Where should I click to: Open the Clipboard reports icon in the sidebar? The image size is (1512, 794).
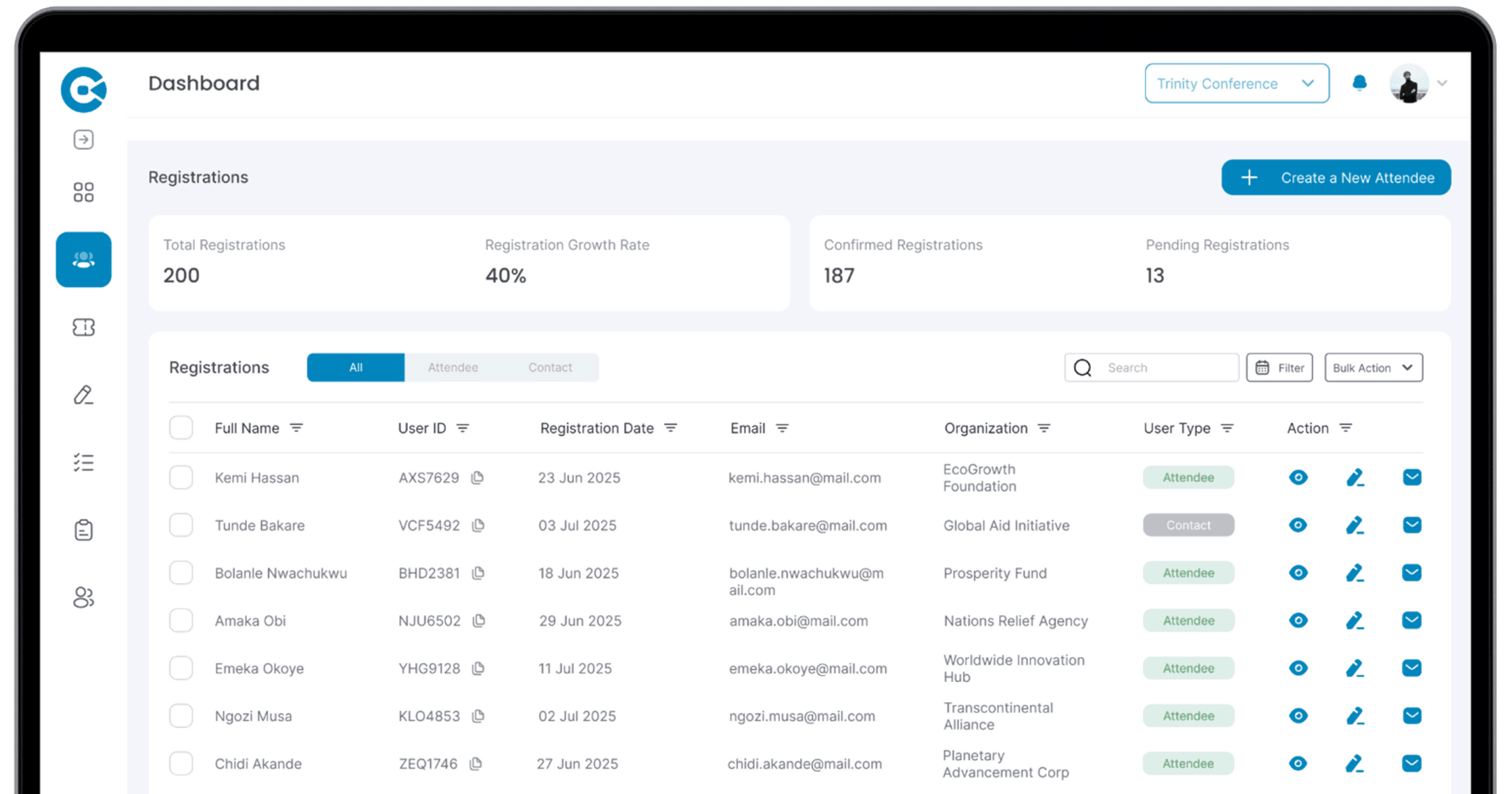(83, 529)
